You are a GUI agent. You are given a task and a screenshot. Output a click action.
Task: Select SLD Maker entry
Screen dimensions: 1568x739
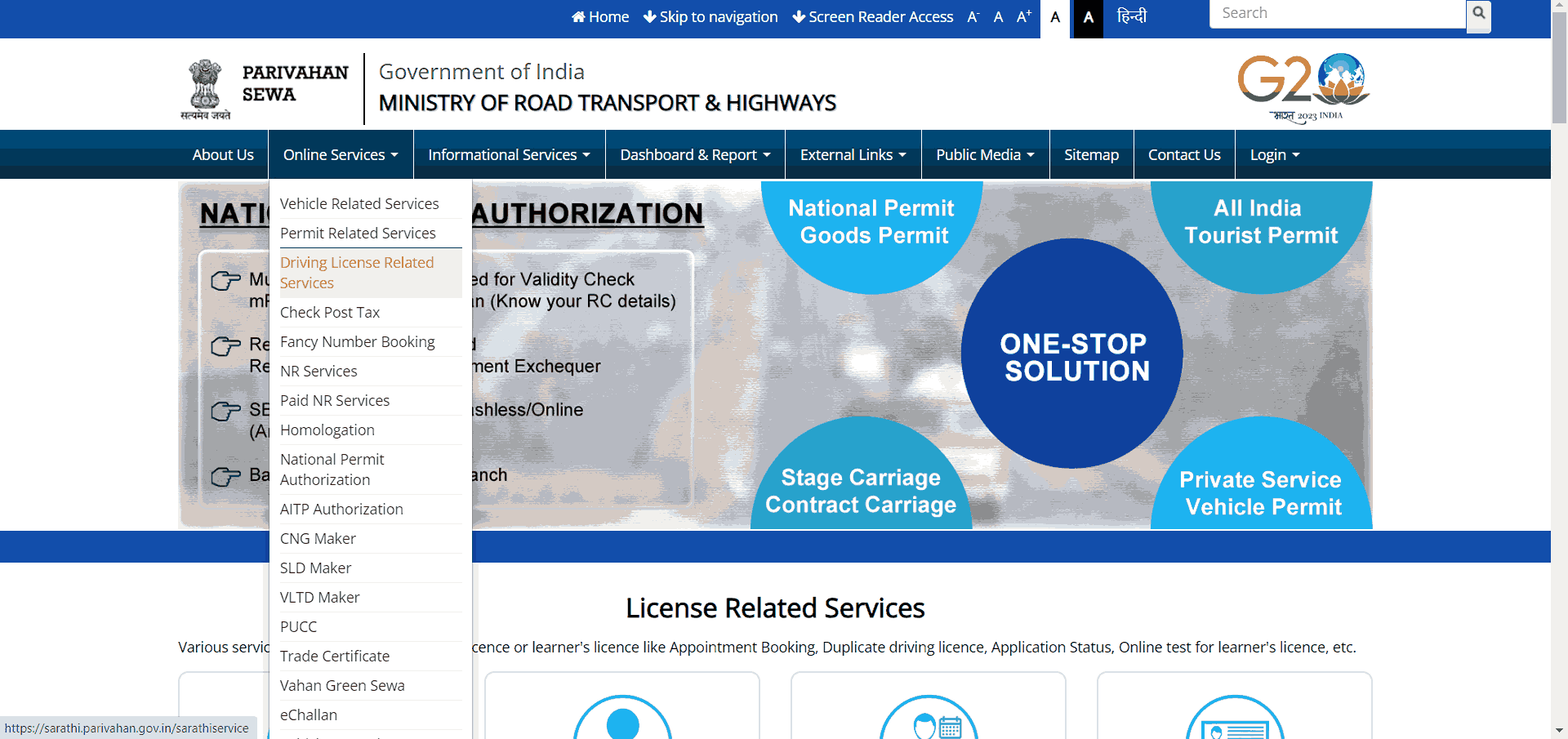[371, 568]
